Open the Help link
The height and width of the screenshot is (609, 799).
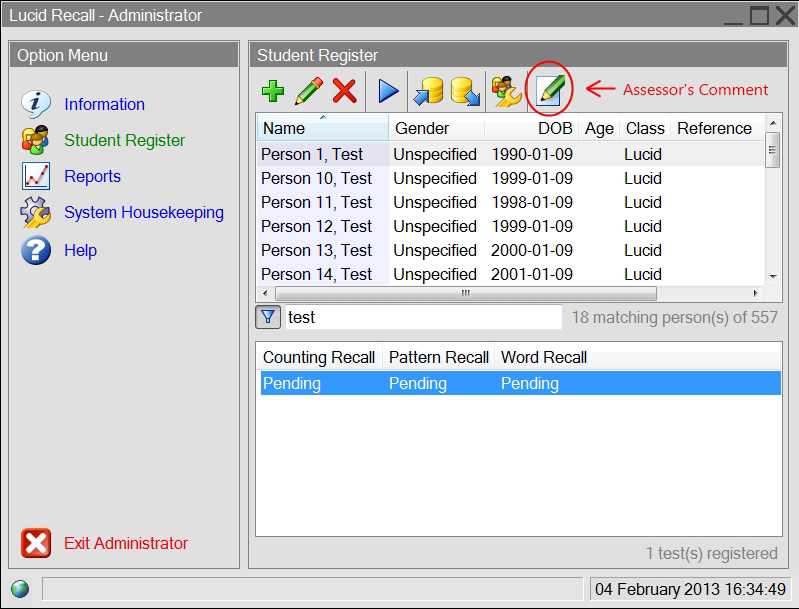coord(81,250)
